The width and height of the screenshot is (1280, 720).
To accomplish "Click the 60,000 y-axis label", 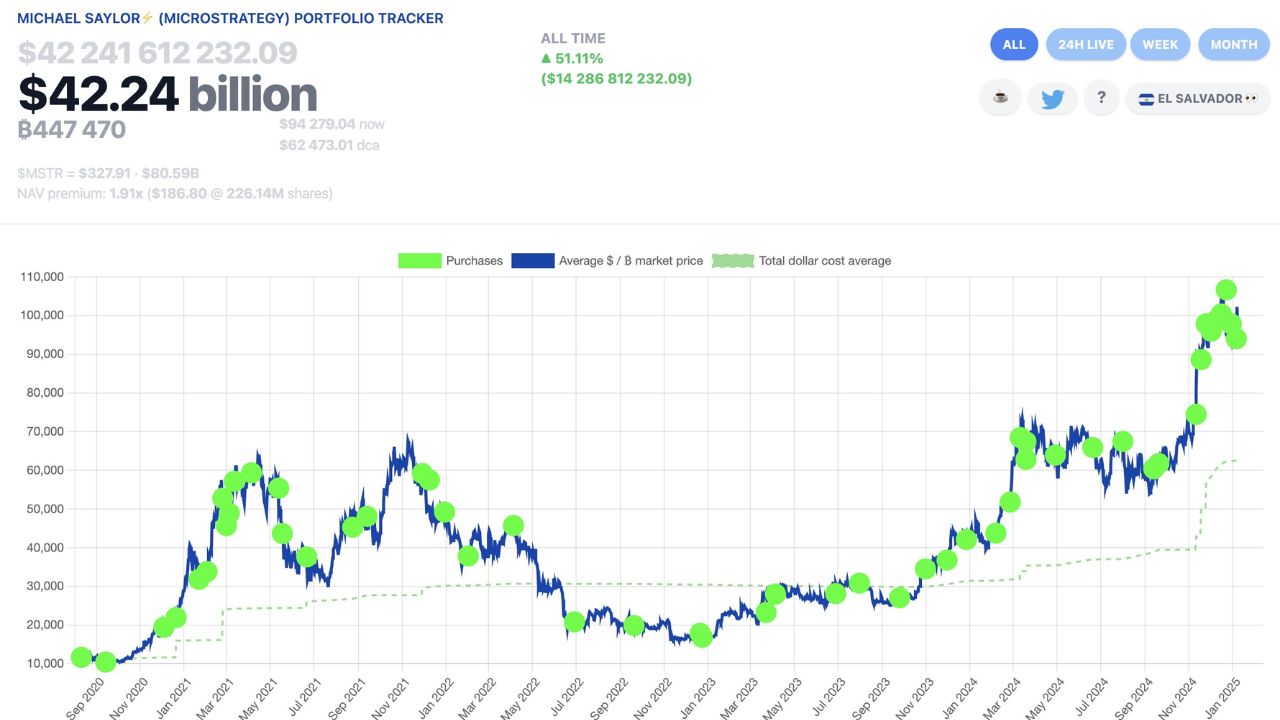I will point(45,470).
